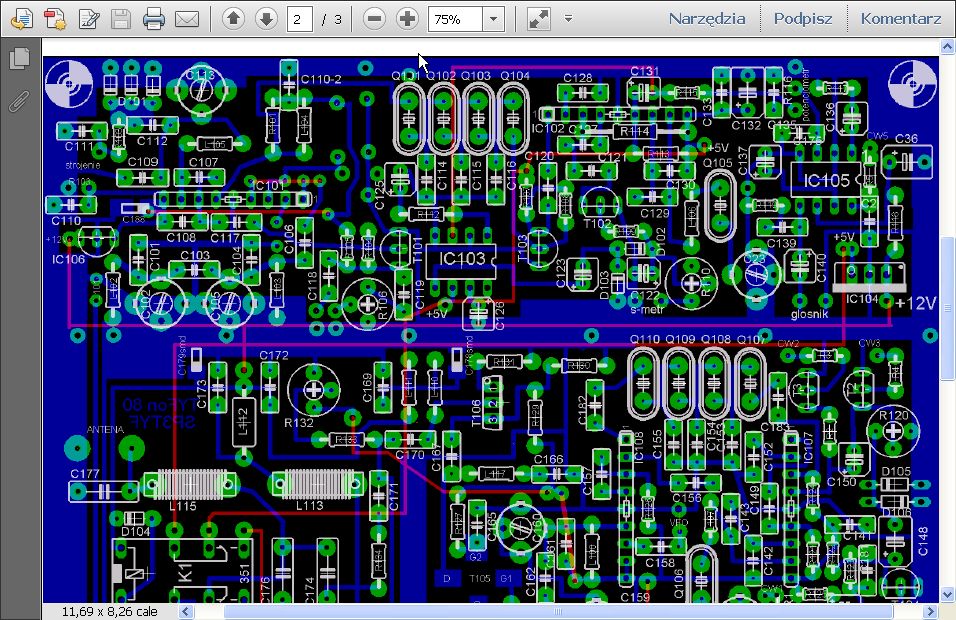
Task: Show attachments paperclip panel
Action: 18,101
